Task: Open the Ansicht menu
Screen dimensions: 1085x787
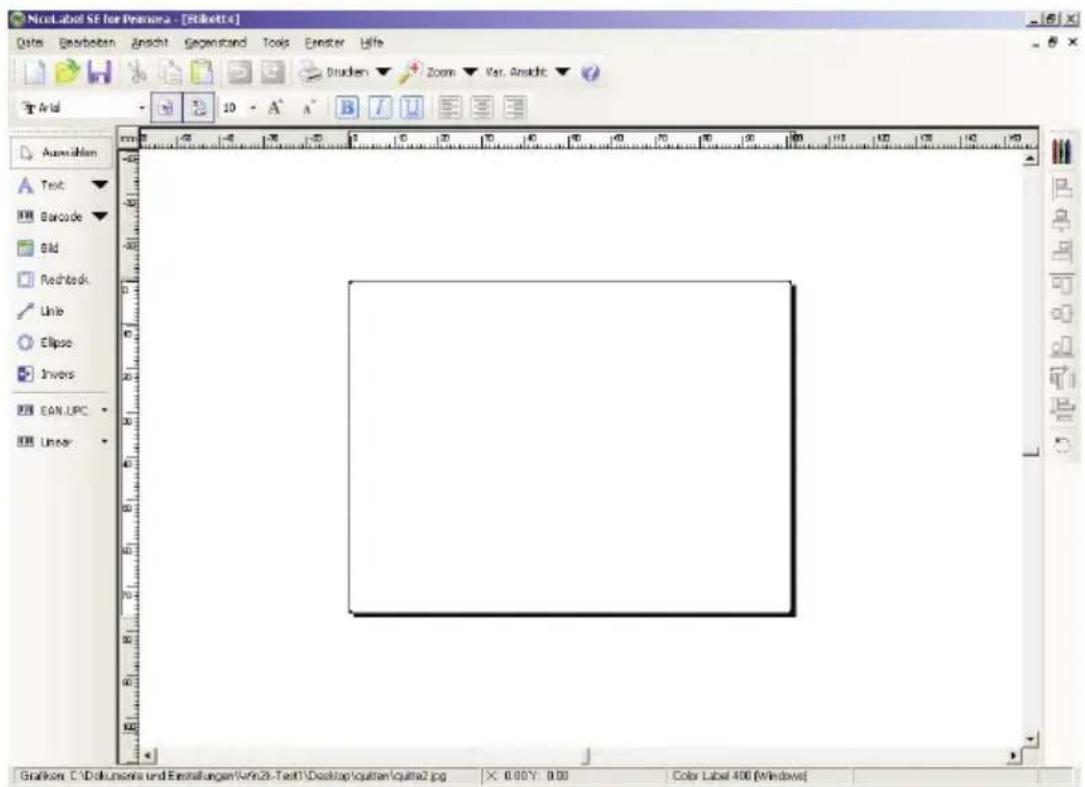Action: coord(149,43)
